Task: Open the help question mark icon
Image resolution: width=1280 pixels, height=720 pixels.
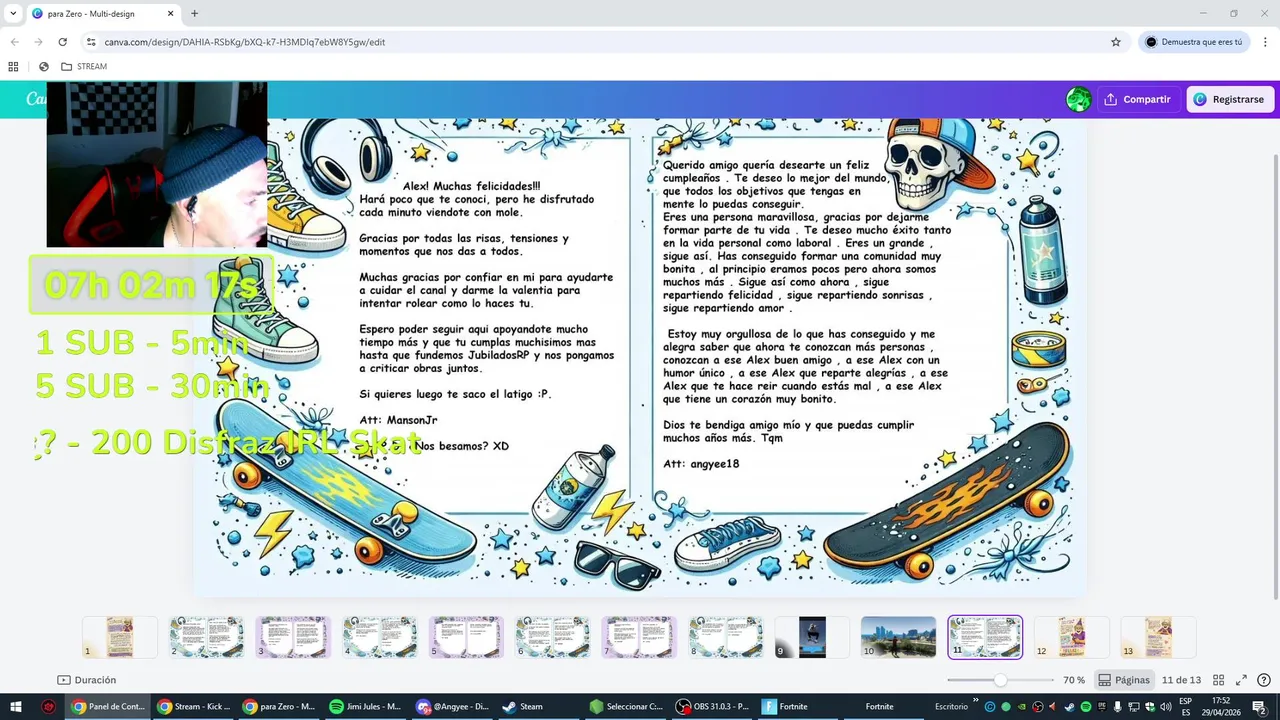Action: pyautogui.click(x=1264, y=680)
